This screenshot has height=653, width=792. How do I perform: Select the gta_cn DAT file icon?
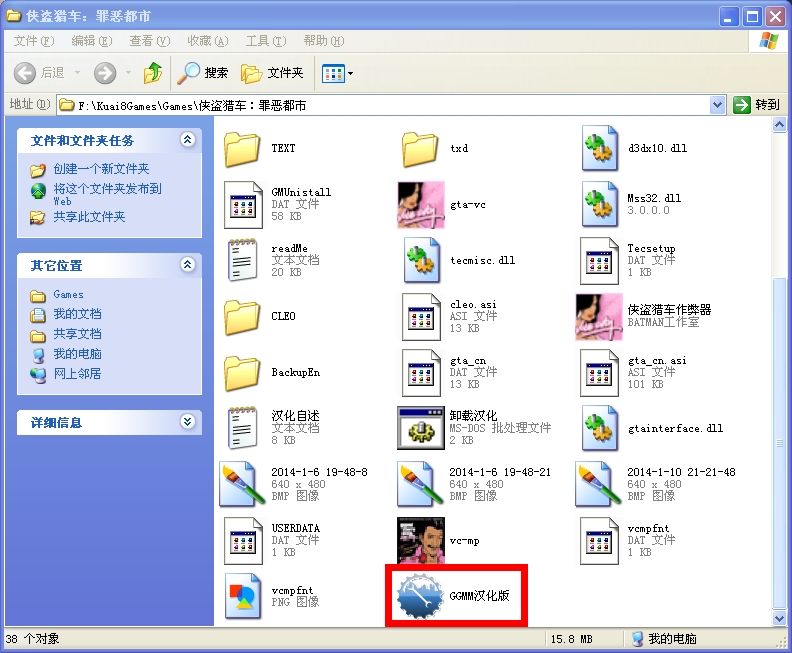pos(421,373)
